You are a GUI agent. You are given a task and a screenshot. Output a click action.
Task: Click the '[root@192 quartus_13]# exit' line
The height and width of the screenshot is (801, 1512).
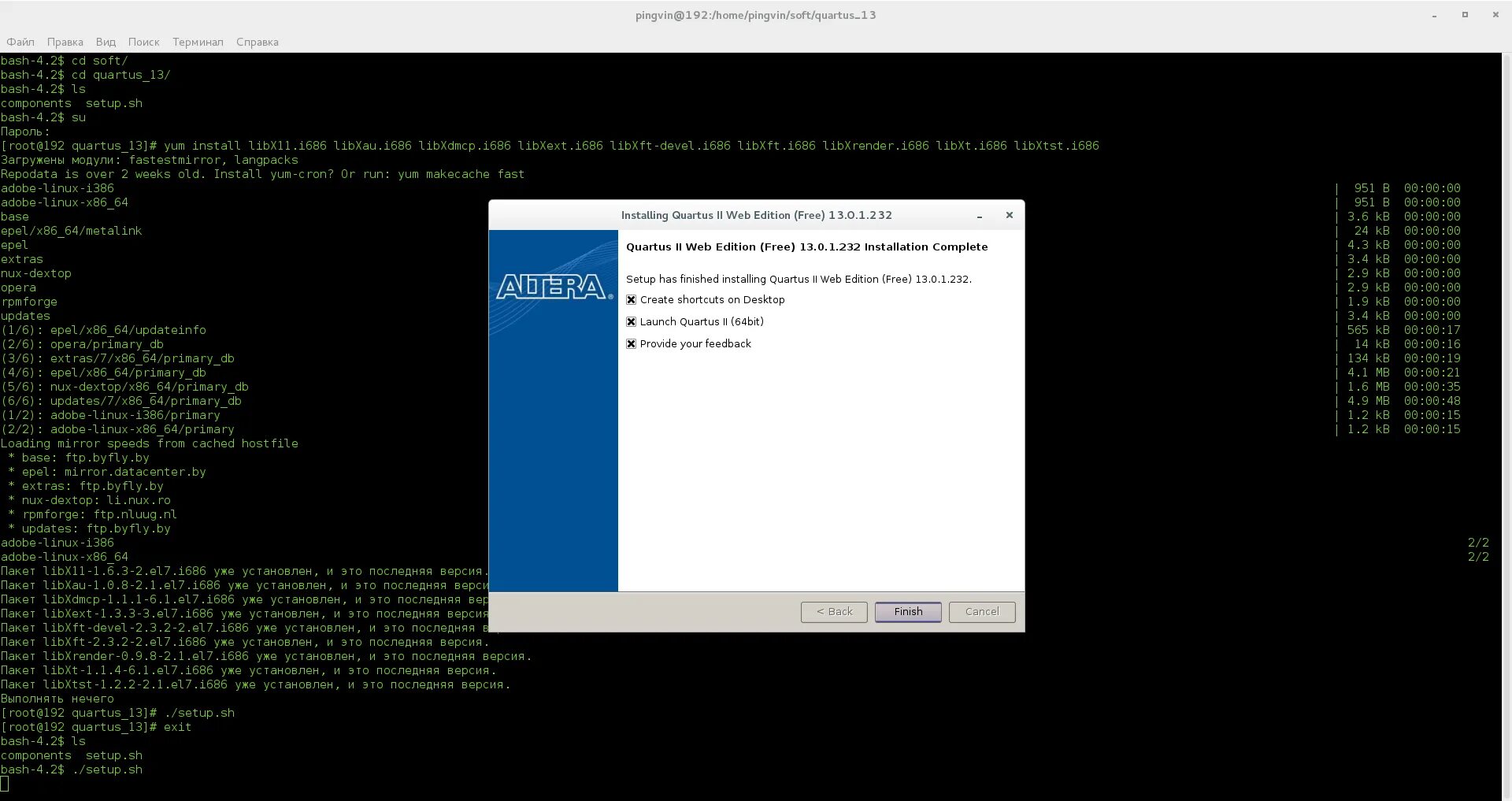point(95,727)
